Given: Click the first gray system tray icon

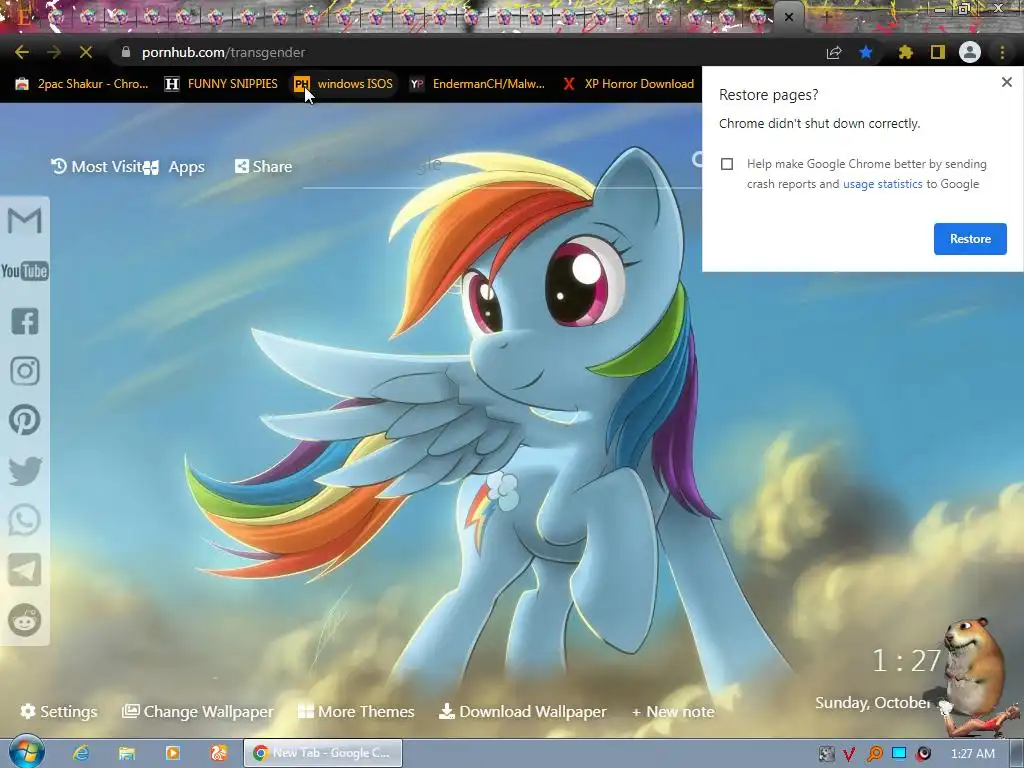Looking at the screenshot, I should (x=826, y=754).
